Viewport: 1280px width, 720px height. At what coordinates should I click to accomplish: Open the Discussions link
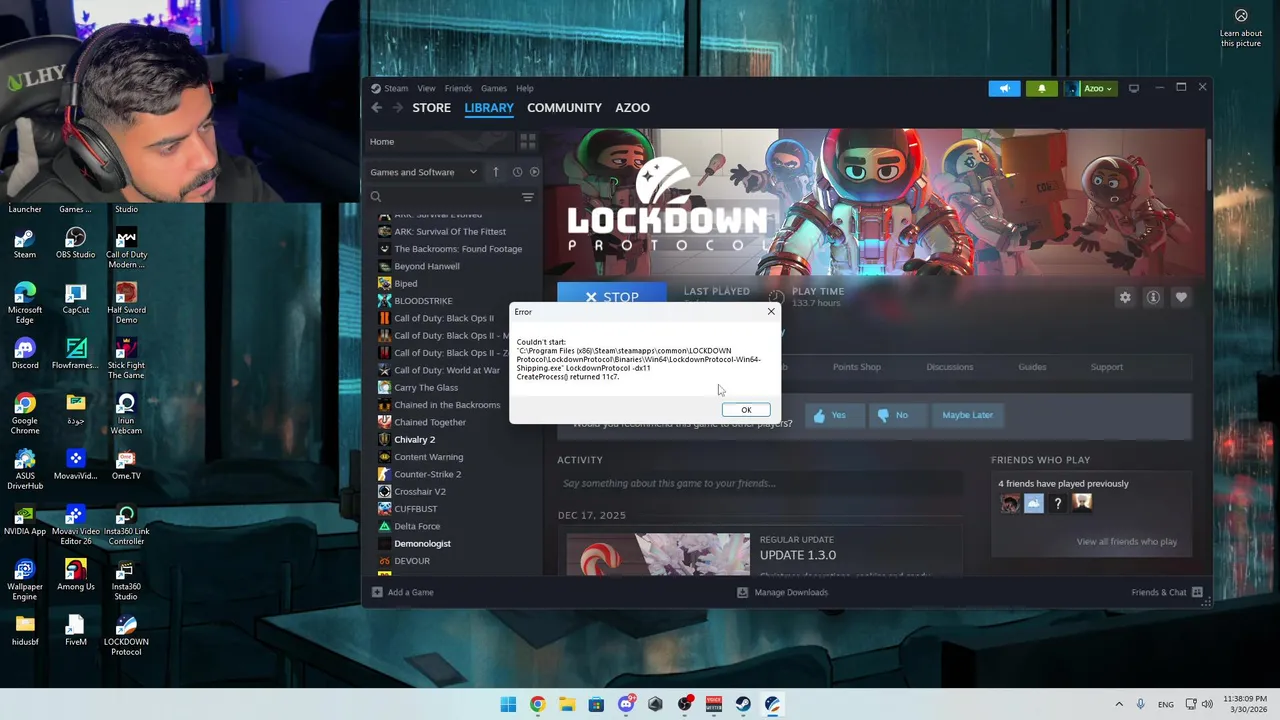(x=949, y=367)
